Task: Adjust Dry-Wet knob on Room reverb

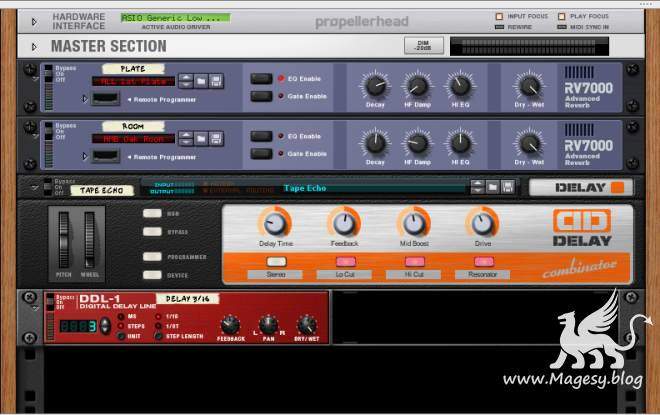Action: [529, 144]
